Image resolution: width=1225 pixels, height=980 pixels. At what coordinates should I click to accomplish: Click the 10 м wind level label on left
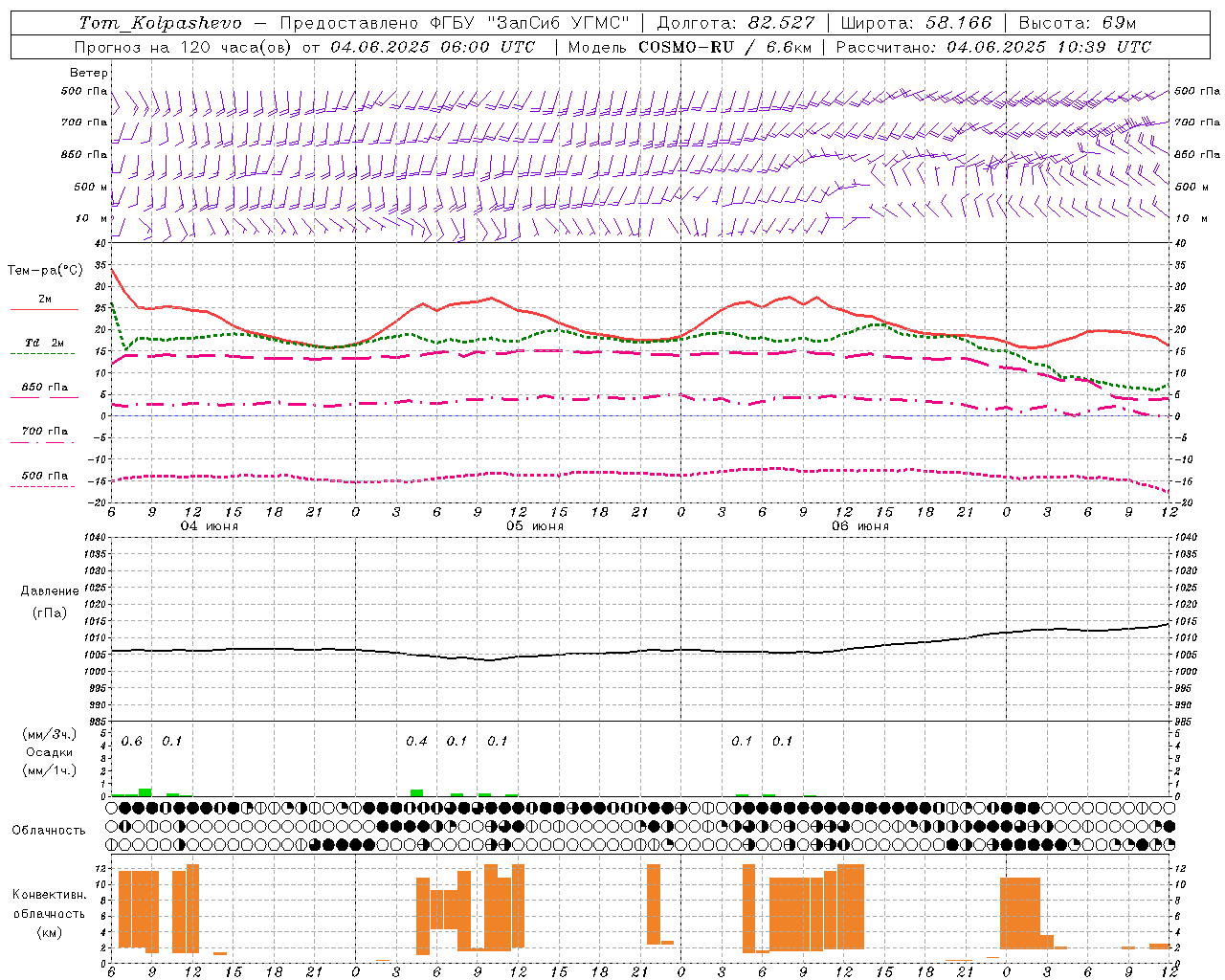click(x=92, y=219)
